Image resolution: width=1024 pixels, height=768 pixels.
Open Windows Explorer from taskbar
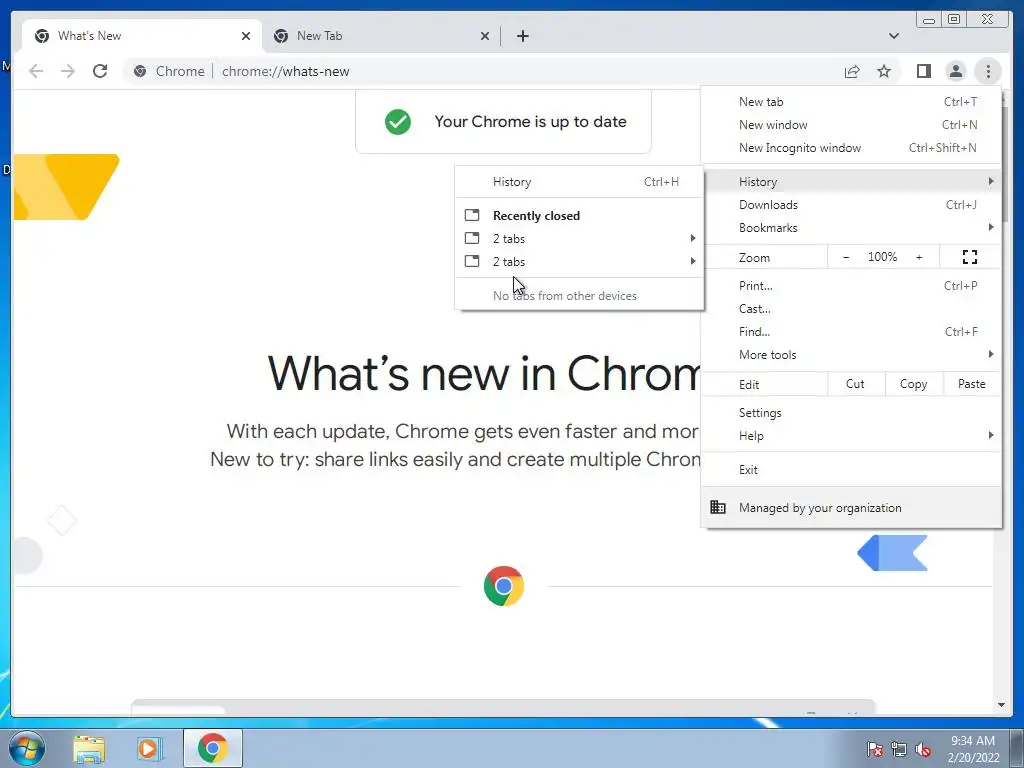coord(89,749)
